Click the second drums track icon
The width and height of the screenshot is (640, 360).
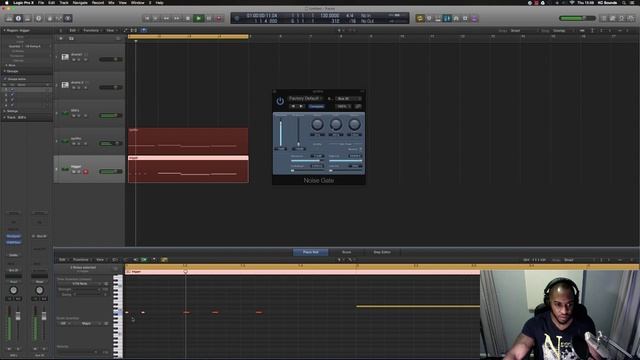(x=65, y=85)
